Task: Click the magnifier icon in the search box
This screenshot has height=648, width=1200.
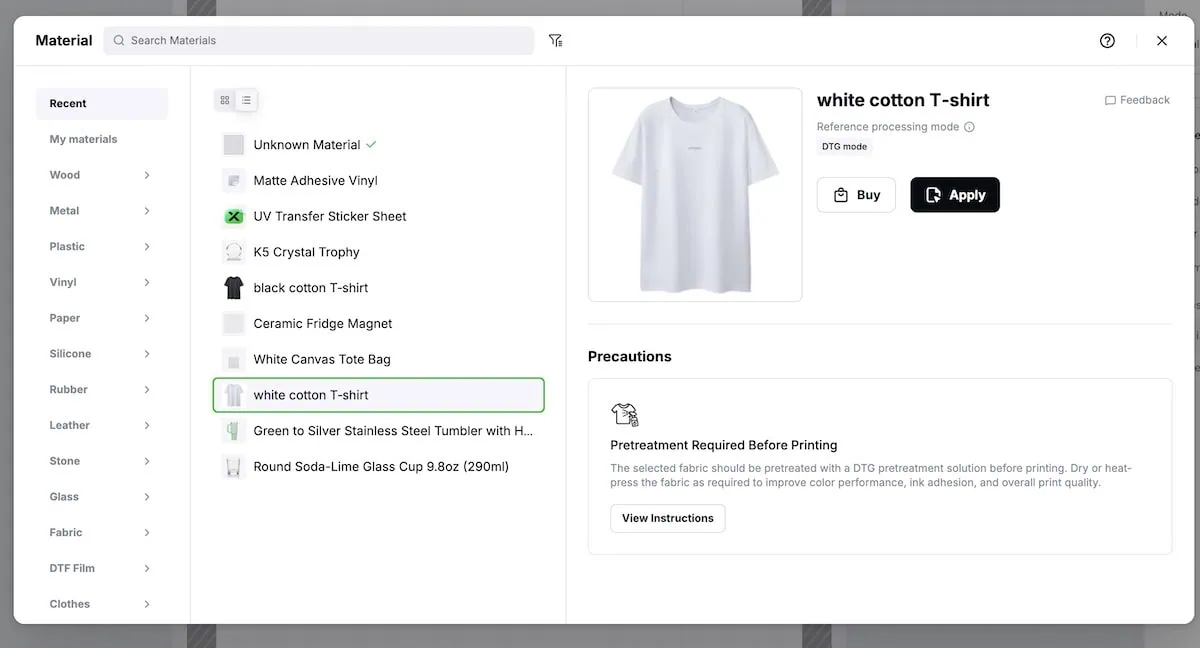Action: 119,41
